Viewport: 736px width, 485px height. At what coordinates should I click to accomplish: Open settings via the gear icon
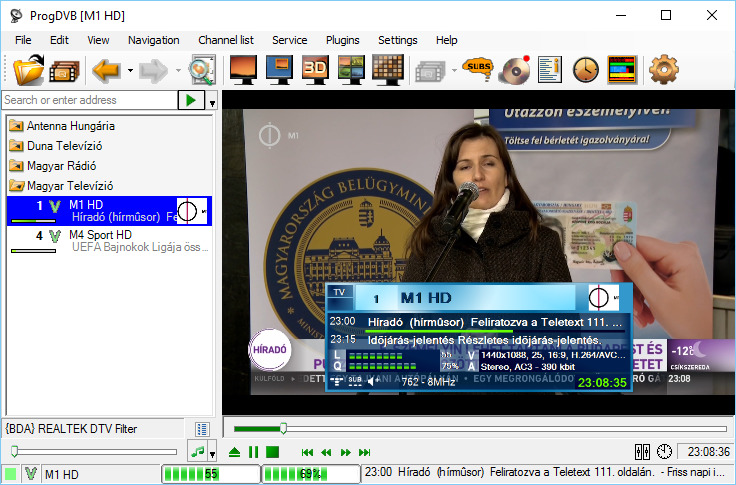(664, 69)
